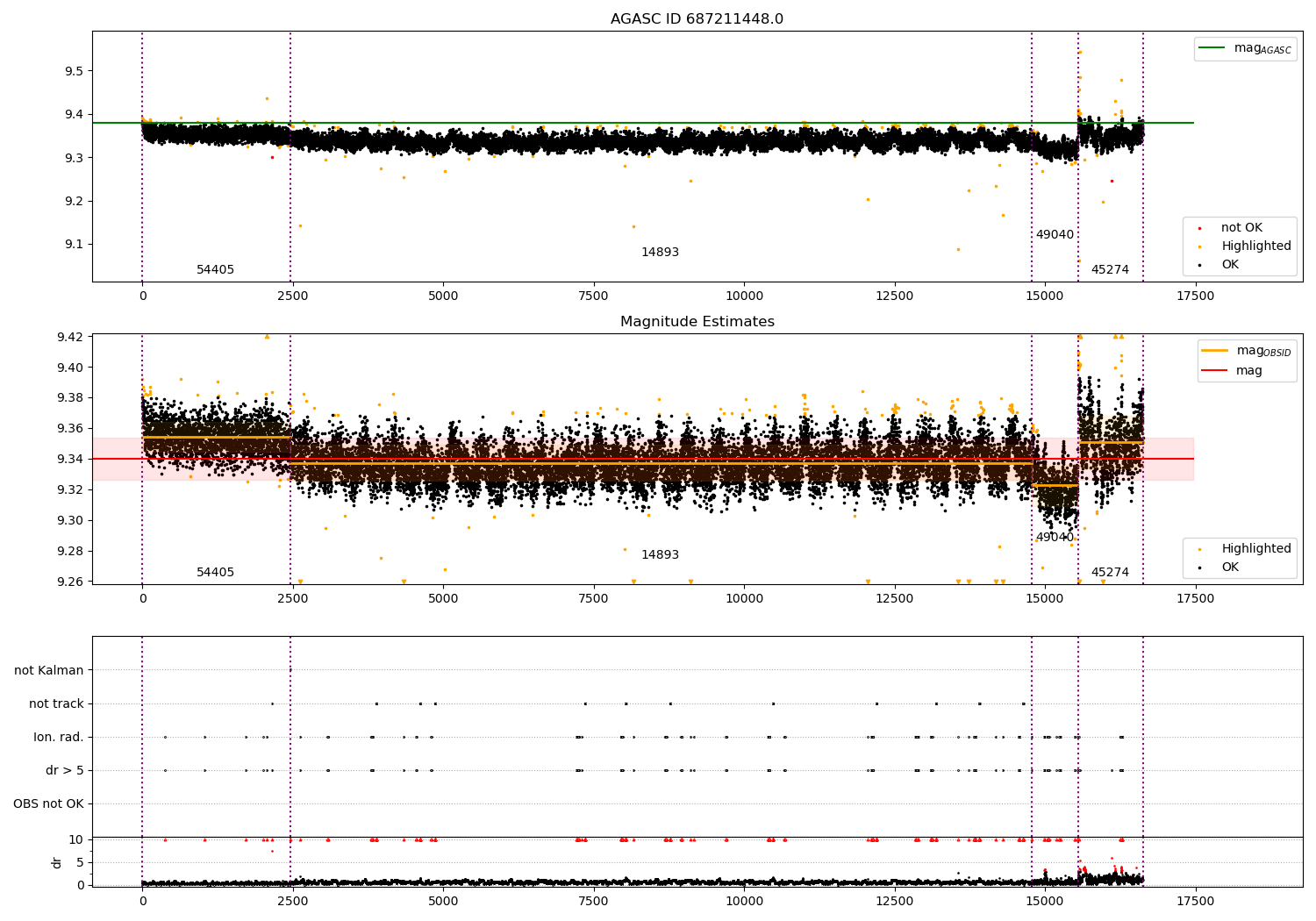
Task: Click x-tick '15000' under the middle panel
Action: [x=1044, y=599]
